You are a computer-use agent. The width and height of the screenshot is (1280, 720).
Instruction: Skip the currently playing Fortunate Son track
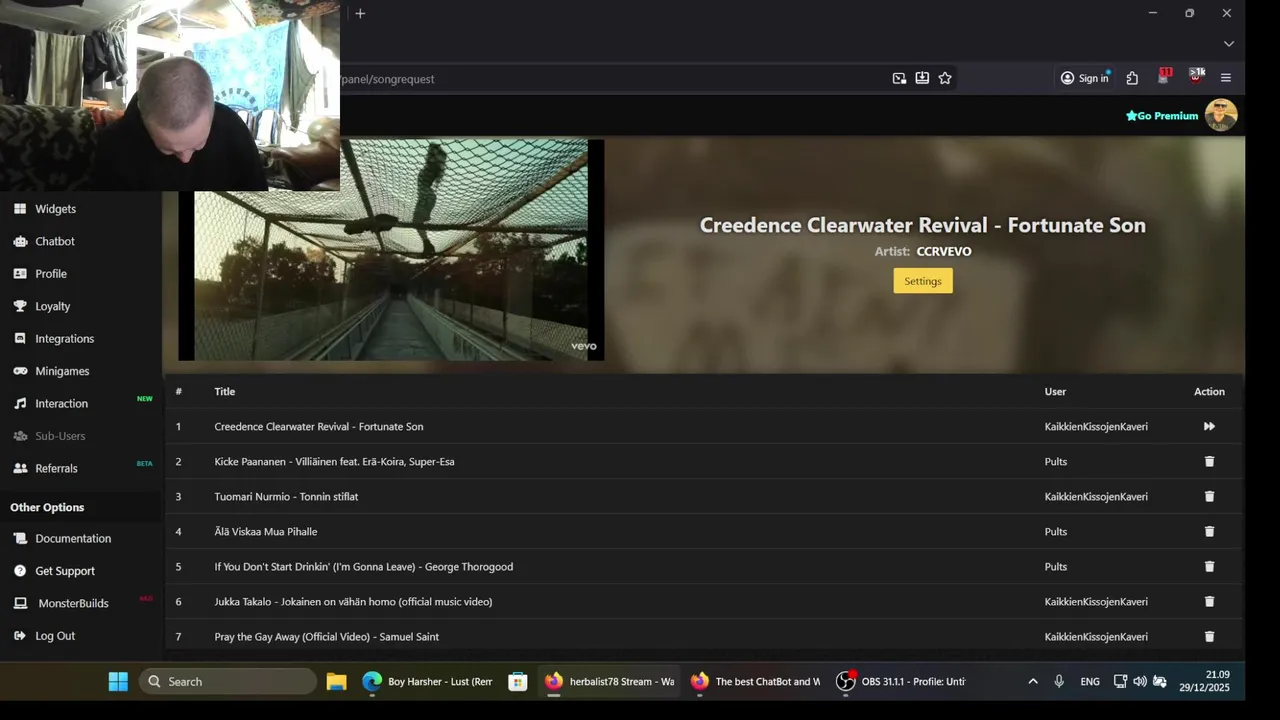tap(1209, 426)
